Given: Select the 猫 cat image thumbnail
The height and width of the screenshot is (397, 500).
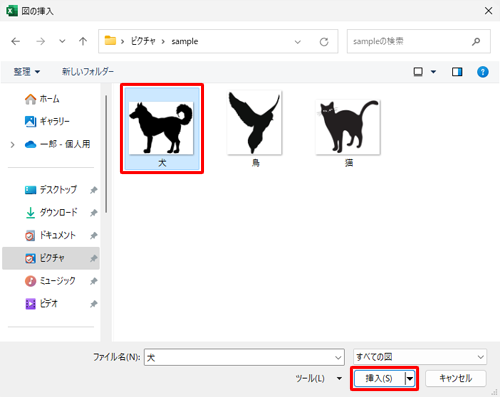Looking at the screenshot, I should point(348,132).
